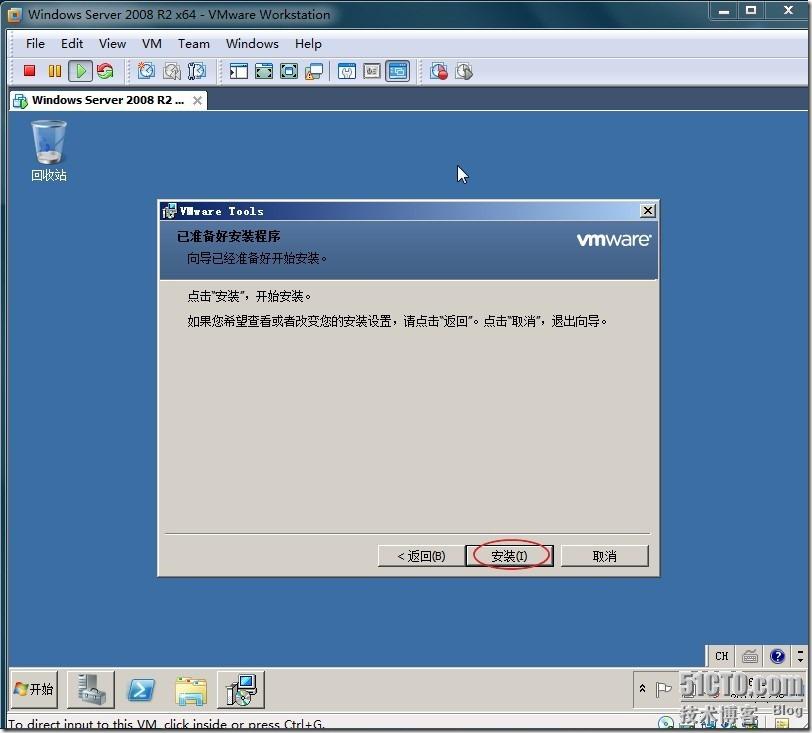Image resolution: width=812 pixels, height=733 pixels.
Task: Click the 开始 Start button
Action: (34, 689)
